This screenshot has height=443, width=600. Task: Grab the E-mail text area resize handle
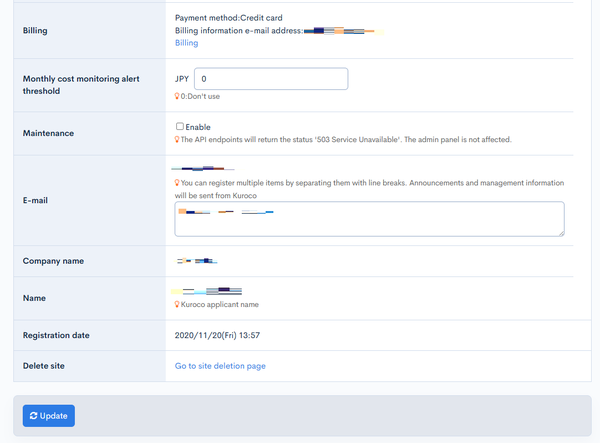click(x=561, y=233)
